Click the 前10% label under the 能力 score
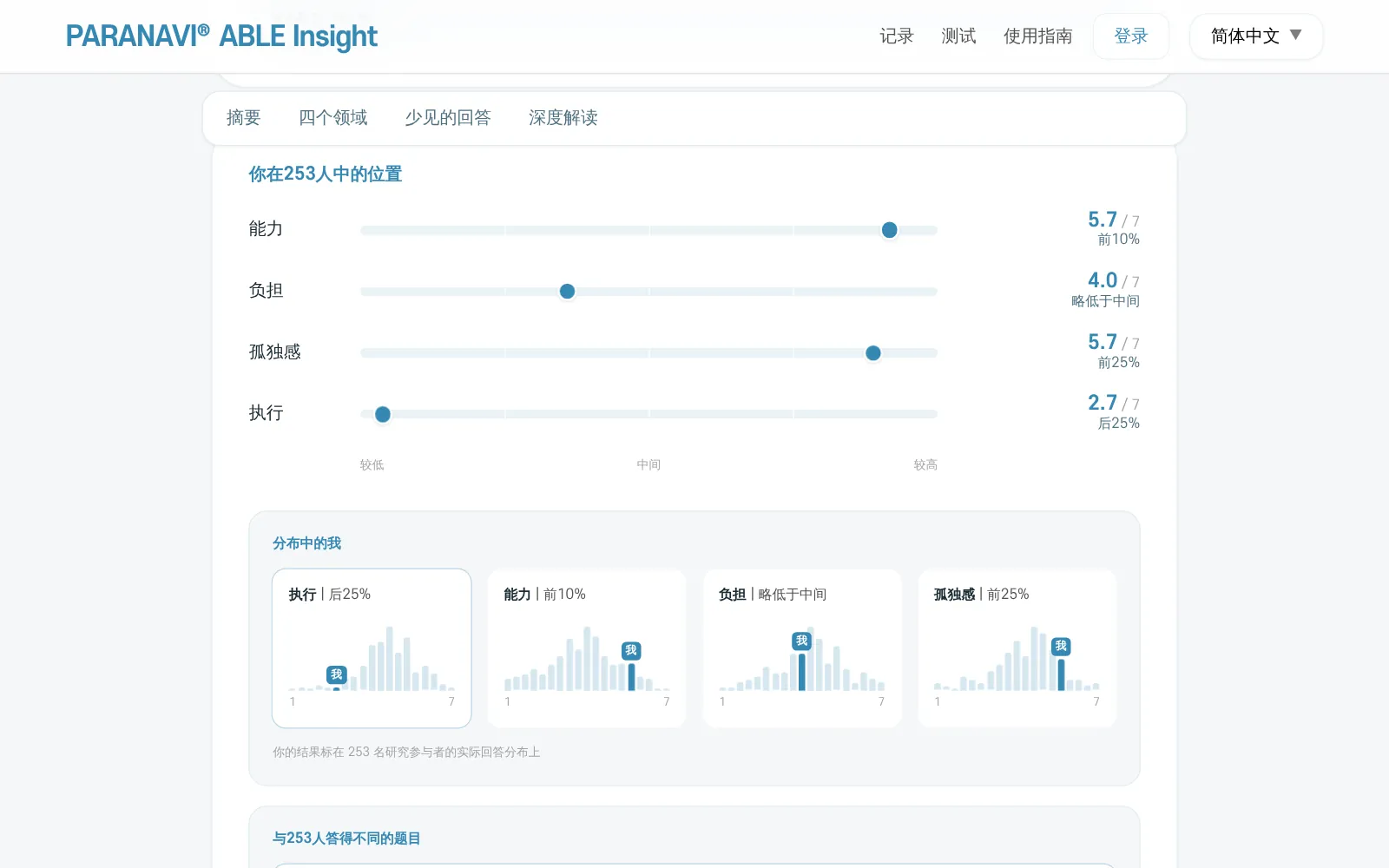Viewport: 1389px width, 868px height. pos(1119,240)
